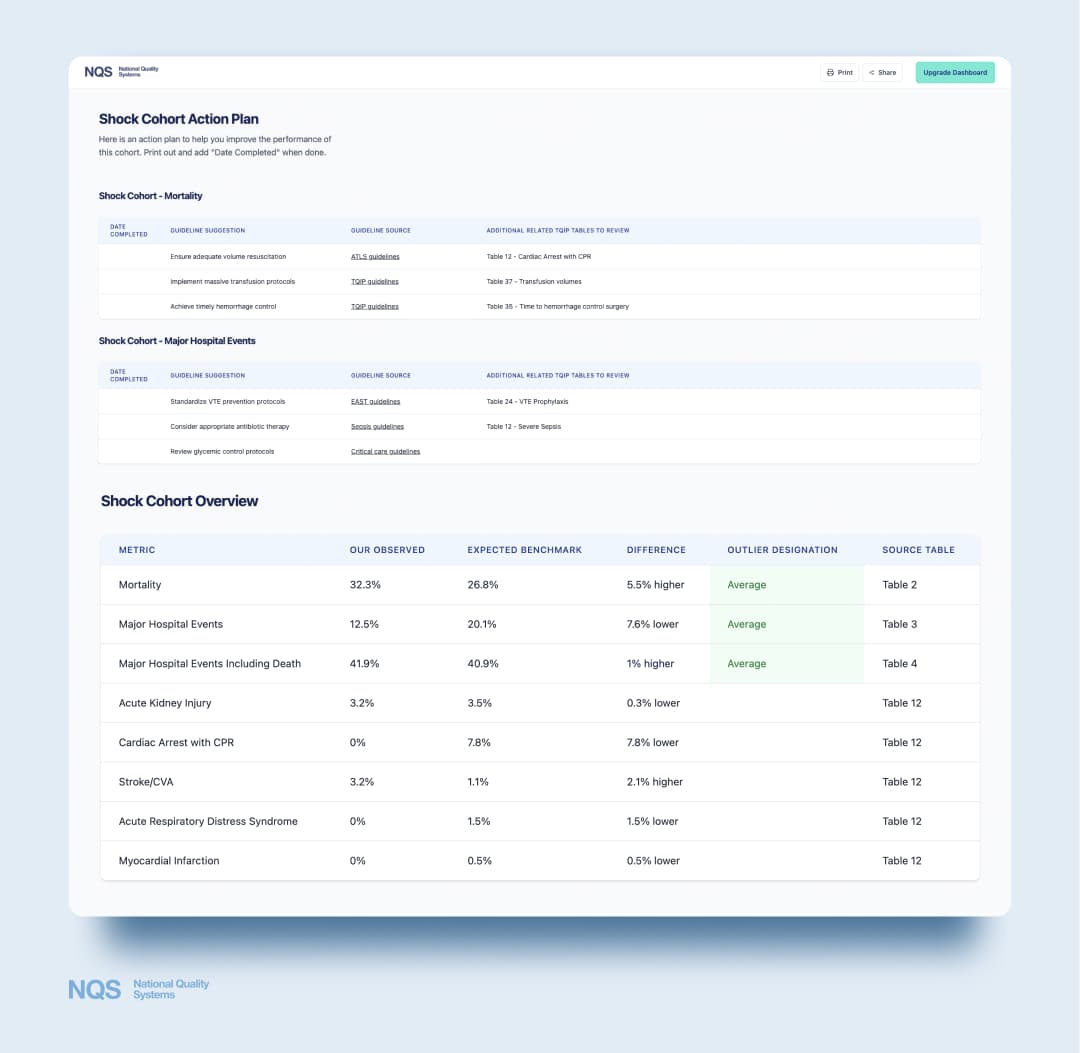Click Table 24 - VTE Prophylaxis entry
Image resolution: width=1080 pixels, height=1053 pixels.
click(x=527, y=402)
